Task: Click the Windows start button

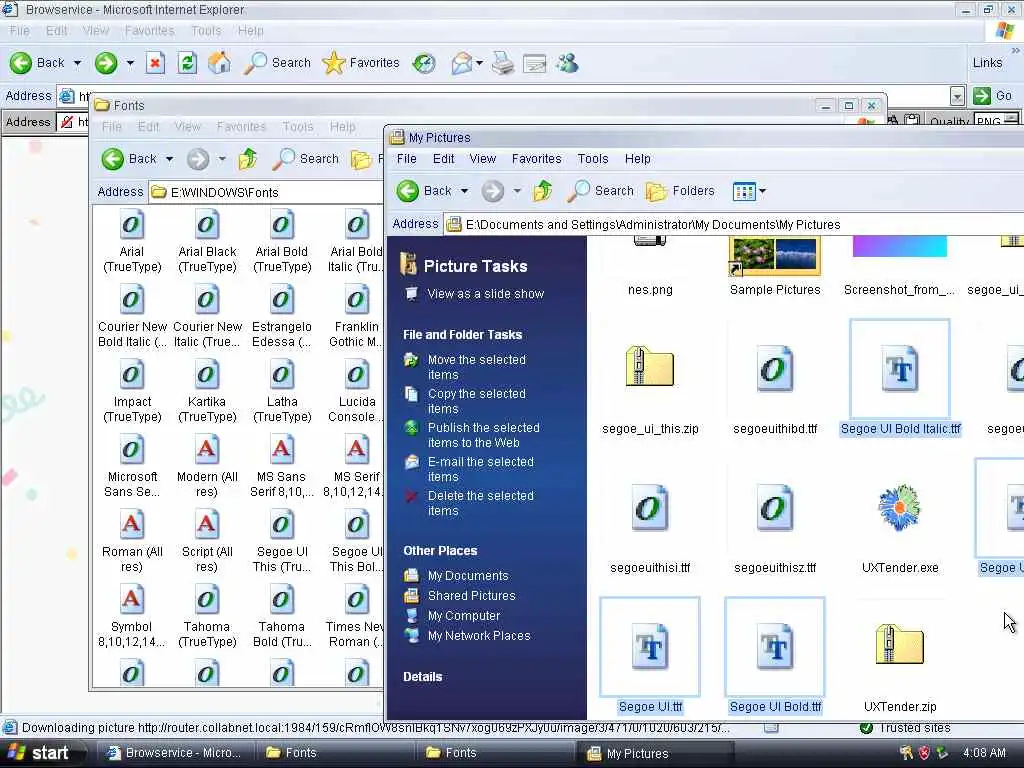Action: [x=40, y=753]
